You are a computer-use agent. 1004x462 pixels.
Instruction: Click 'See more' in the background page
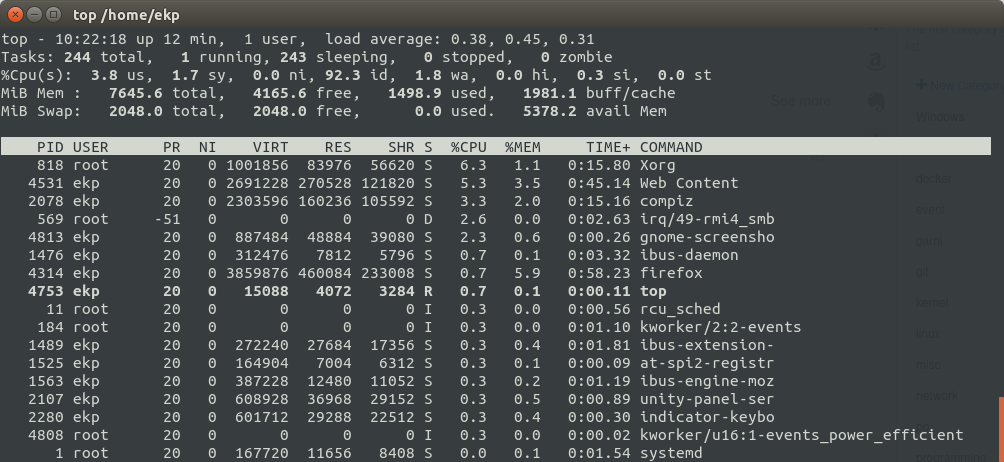tap(800, 101)
